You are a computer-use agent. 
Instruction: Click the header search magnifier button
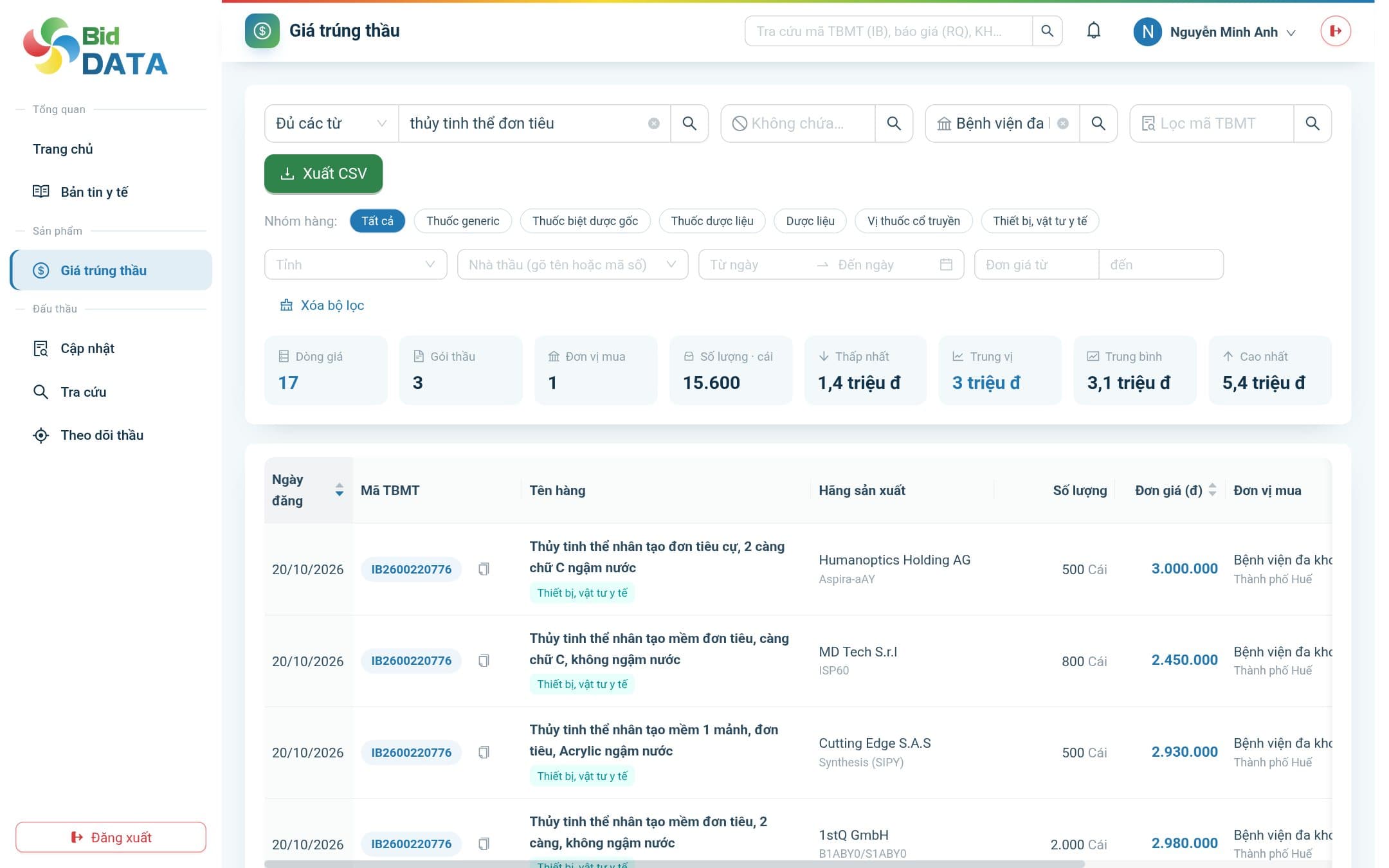click(x=1047, y=31)
